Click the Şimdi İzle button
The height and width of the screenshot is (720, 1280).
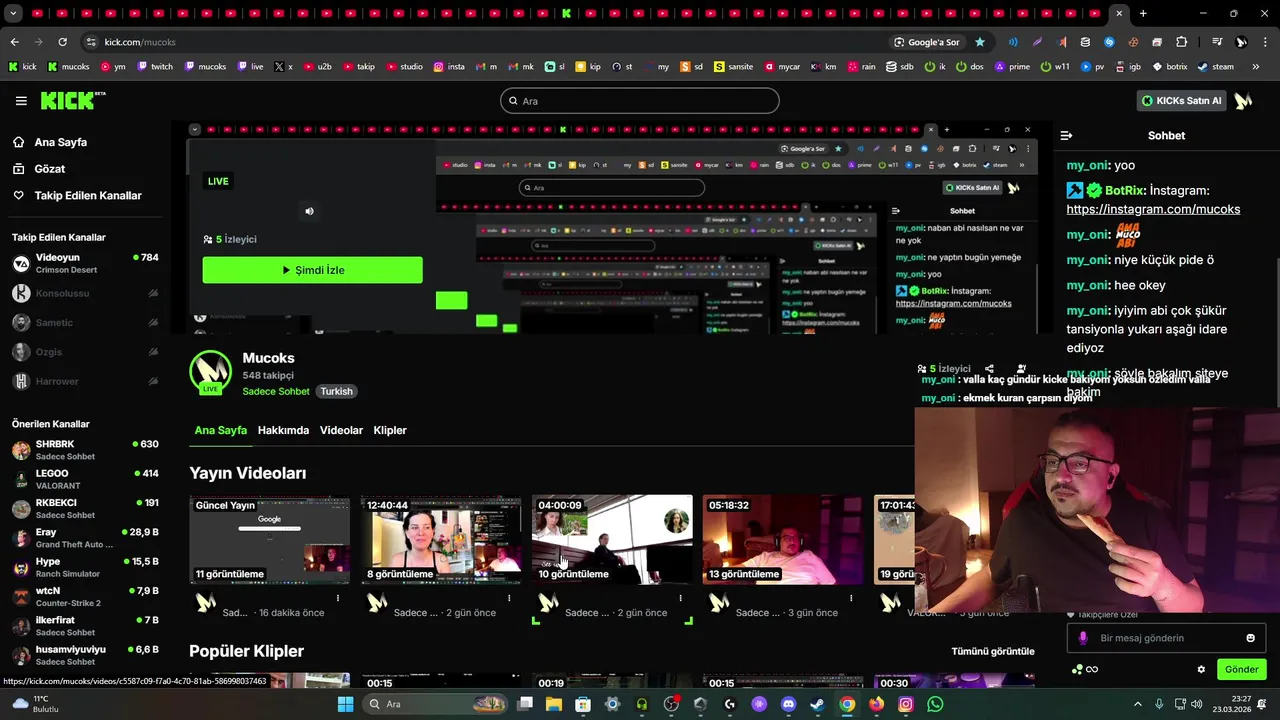tap(312, 270)
